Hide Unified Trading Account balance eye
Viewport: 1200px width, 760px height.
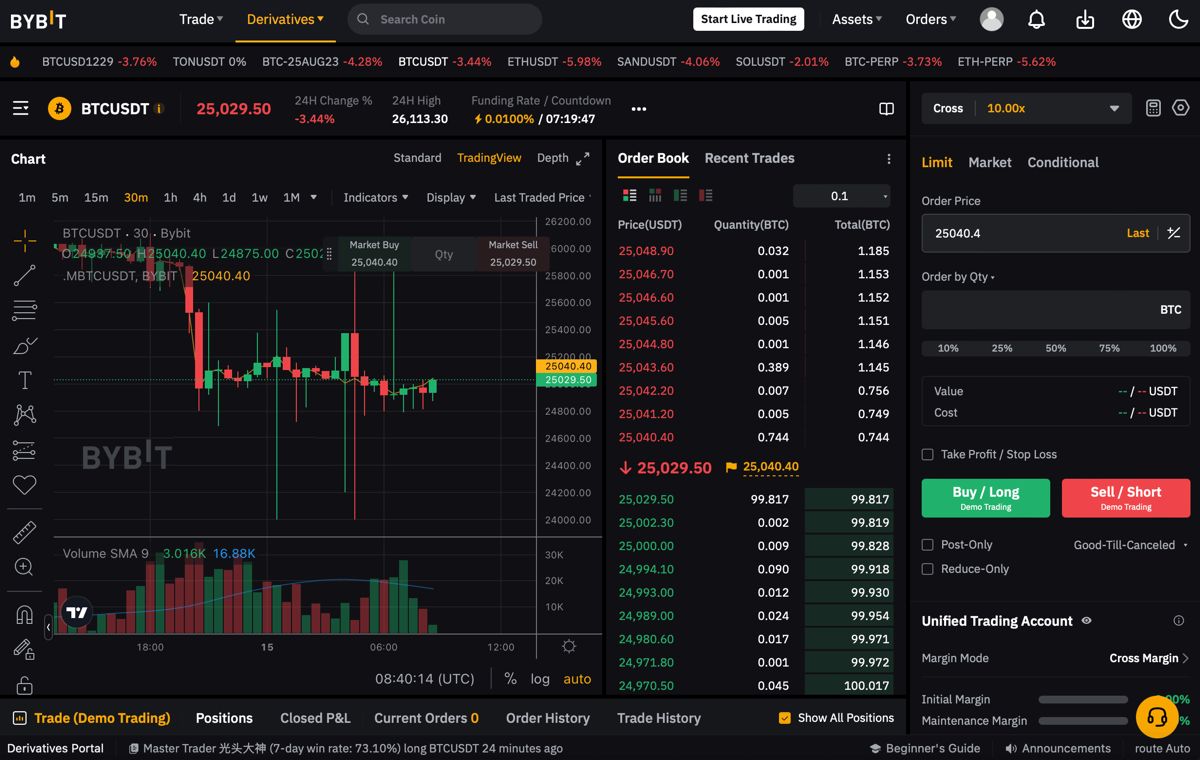tap(1087, 621)
